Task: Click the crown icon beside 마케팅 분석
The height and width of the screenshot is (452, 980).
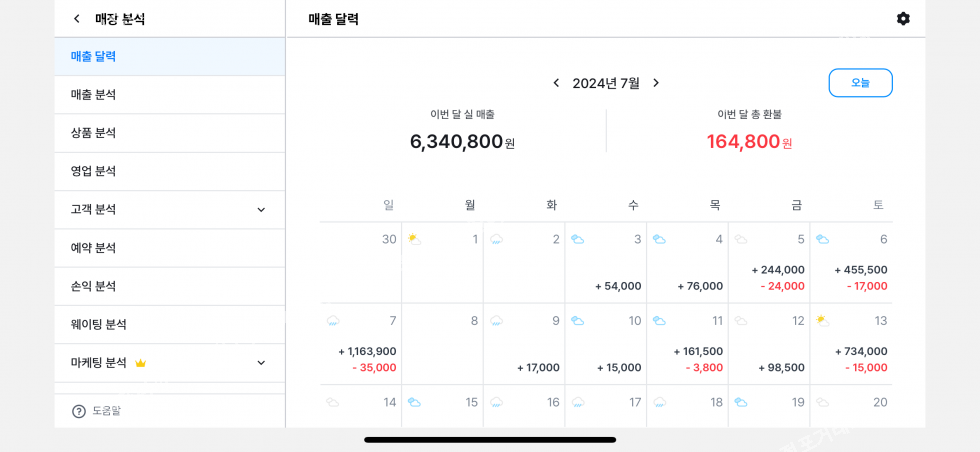Action: click(x=141, y=363)
